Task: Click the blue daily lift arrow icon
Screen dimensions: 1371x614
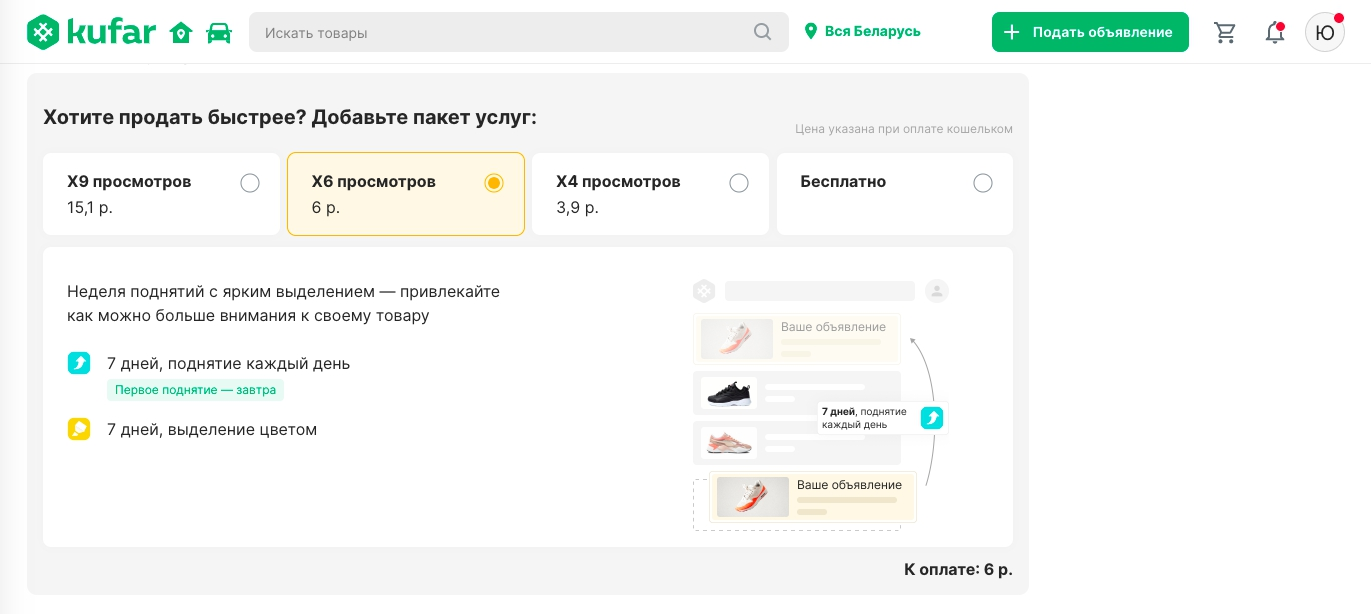Action: coord(79,363)
